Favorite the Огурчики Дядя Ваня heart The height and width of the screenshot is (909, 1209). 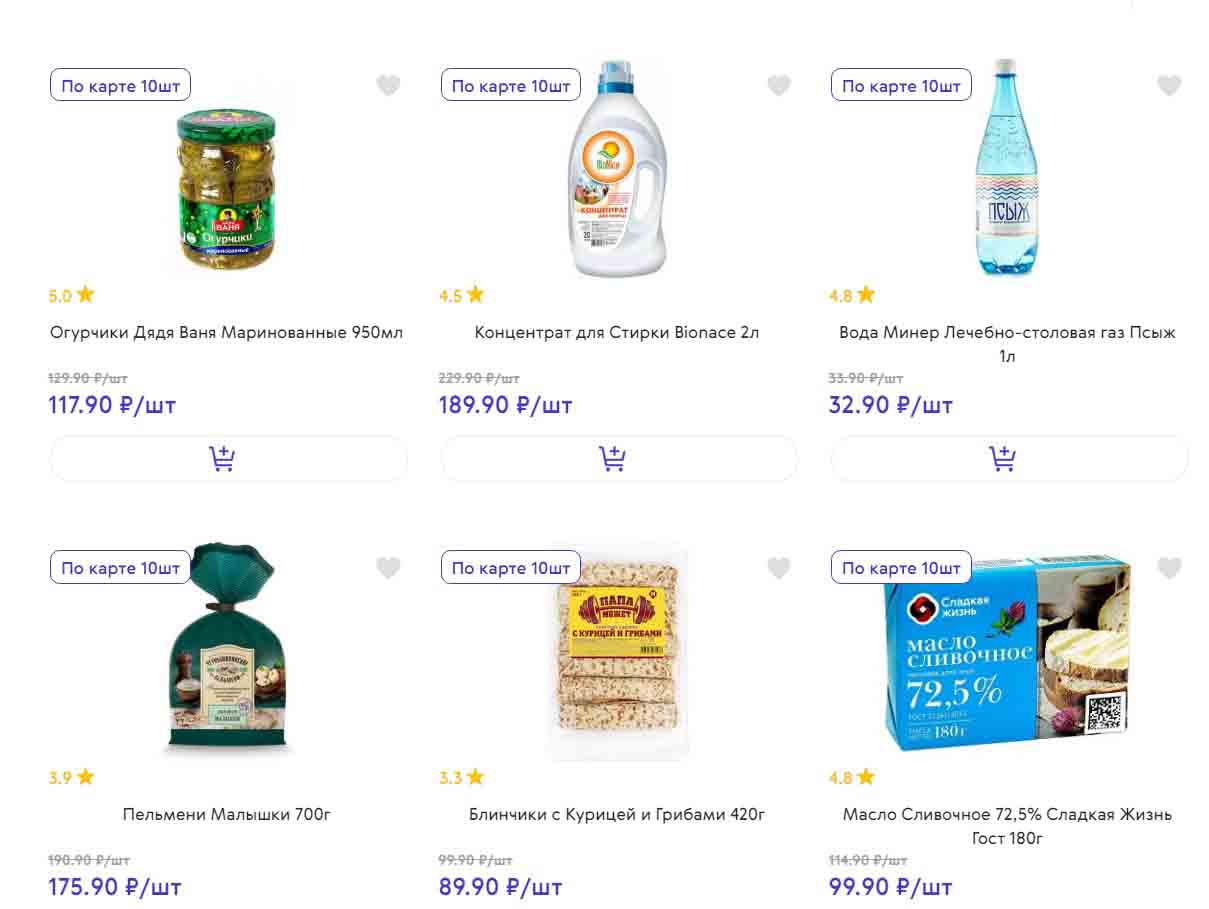pyautogui.click(x=388, y=86)
